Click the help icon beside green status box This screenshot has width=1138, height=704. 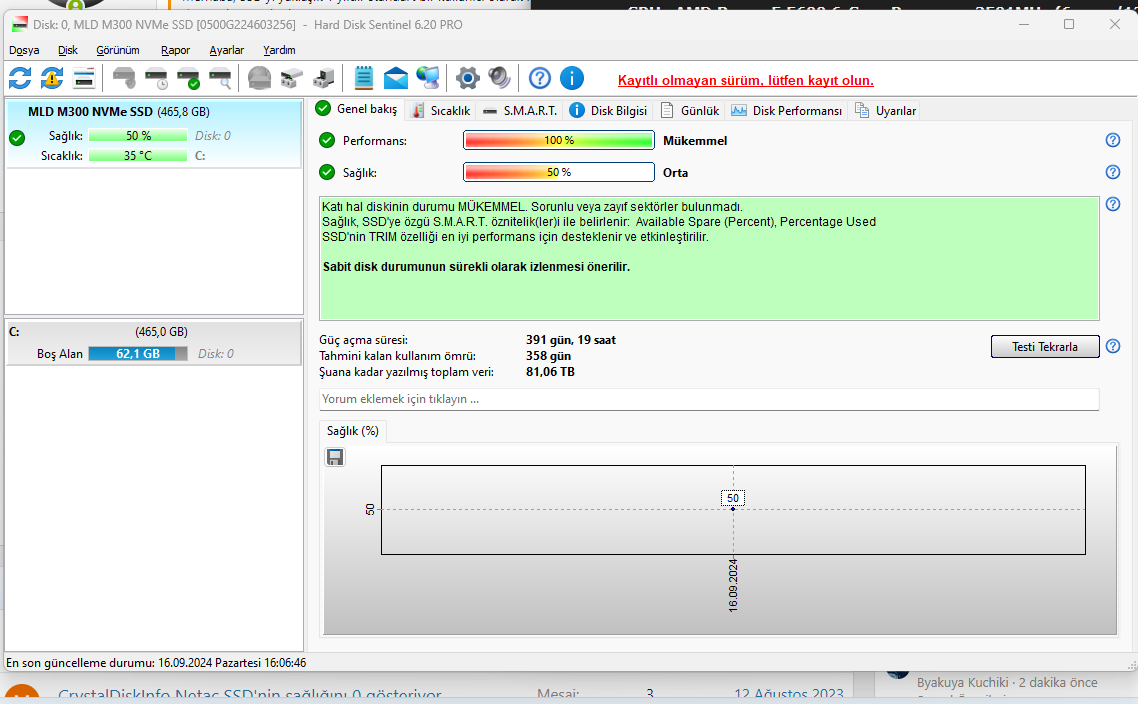(x=1113, y=204)
